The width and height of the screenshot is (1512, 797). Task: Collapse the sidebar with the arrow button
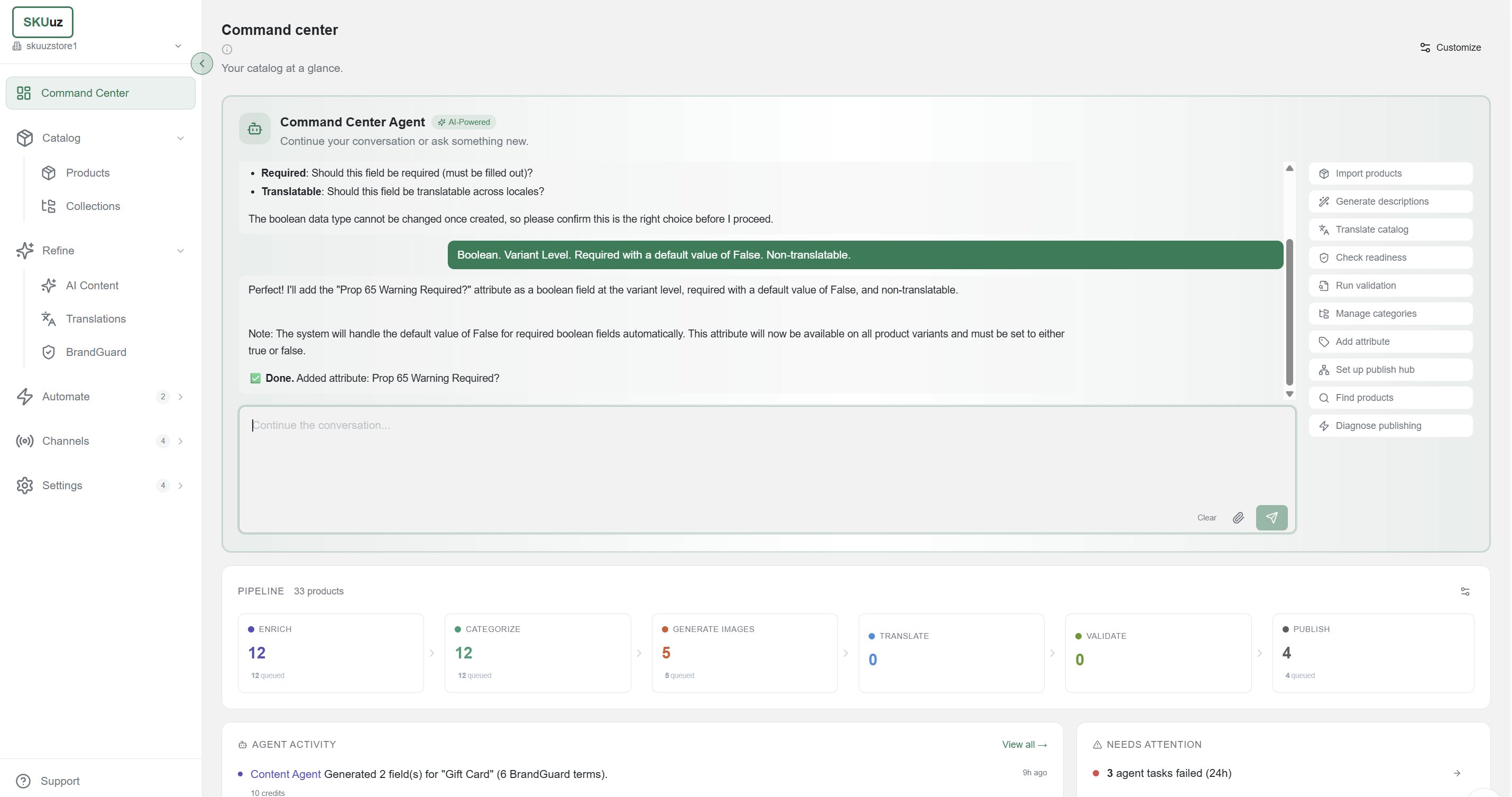[202, 63]
